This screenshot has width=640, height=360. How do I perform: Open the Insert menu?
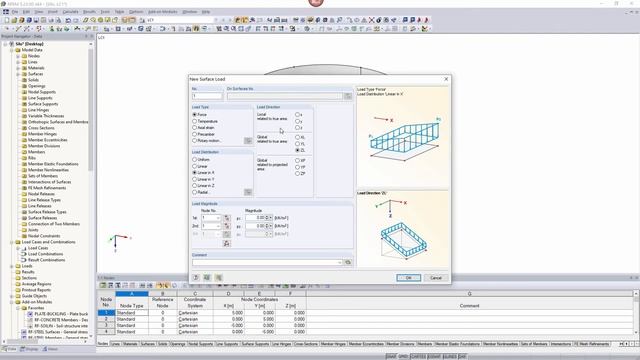pyautogui.click(x=53, y=12)
